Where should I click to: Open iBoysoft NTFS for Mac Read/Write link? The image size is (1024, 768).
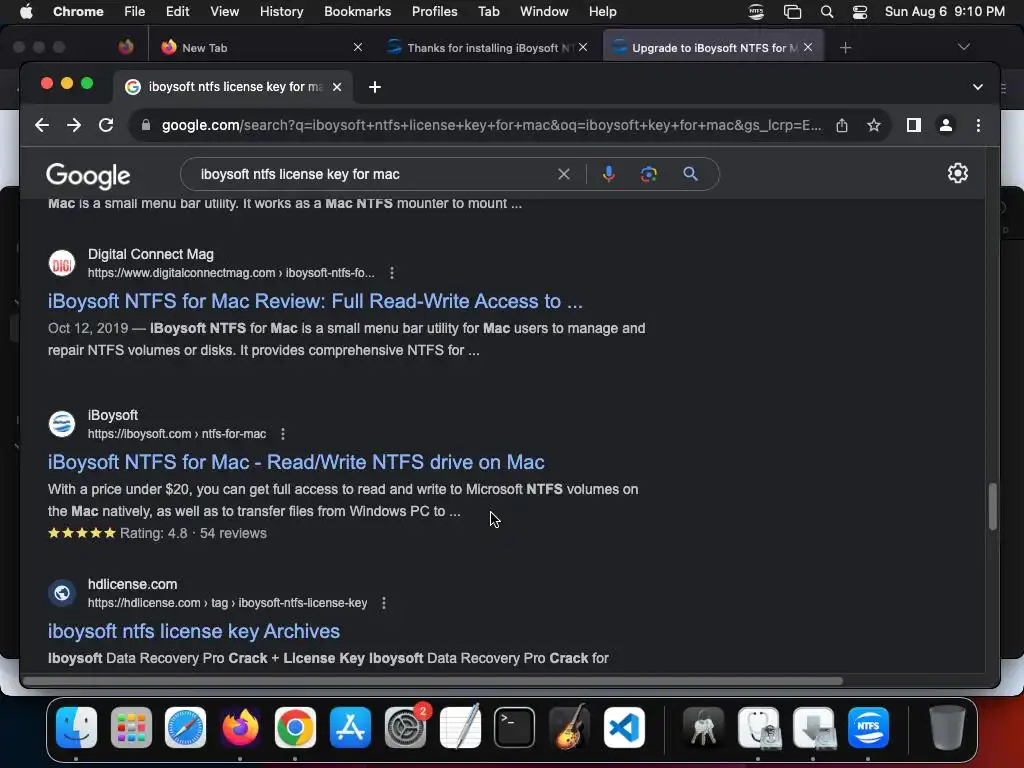point(296,462)
